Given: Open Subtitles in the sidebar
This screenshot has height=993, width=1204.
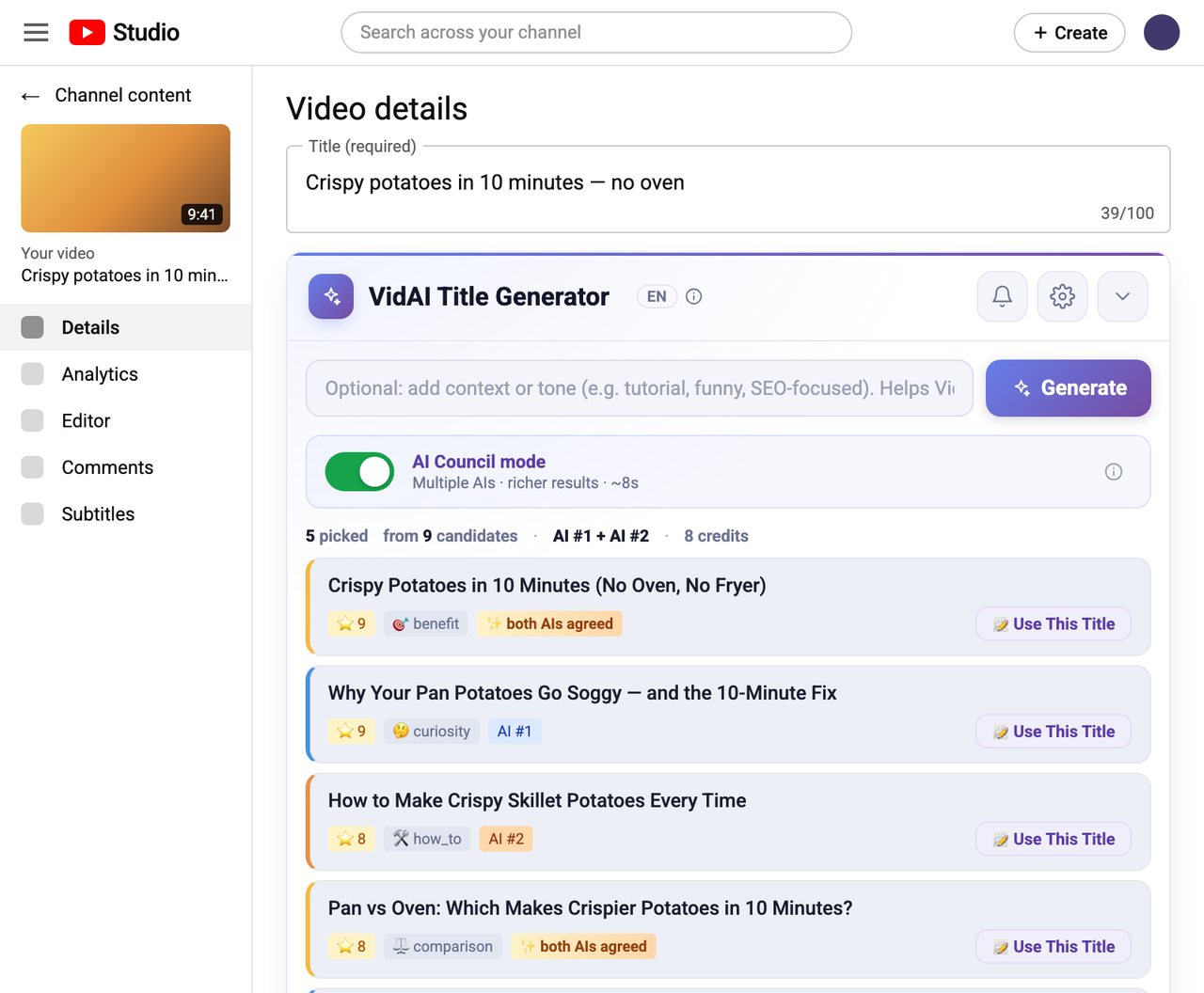Looking at the screenshot, I should (x=126, y=514).
